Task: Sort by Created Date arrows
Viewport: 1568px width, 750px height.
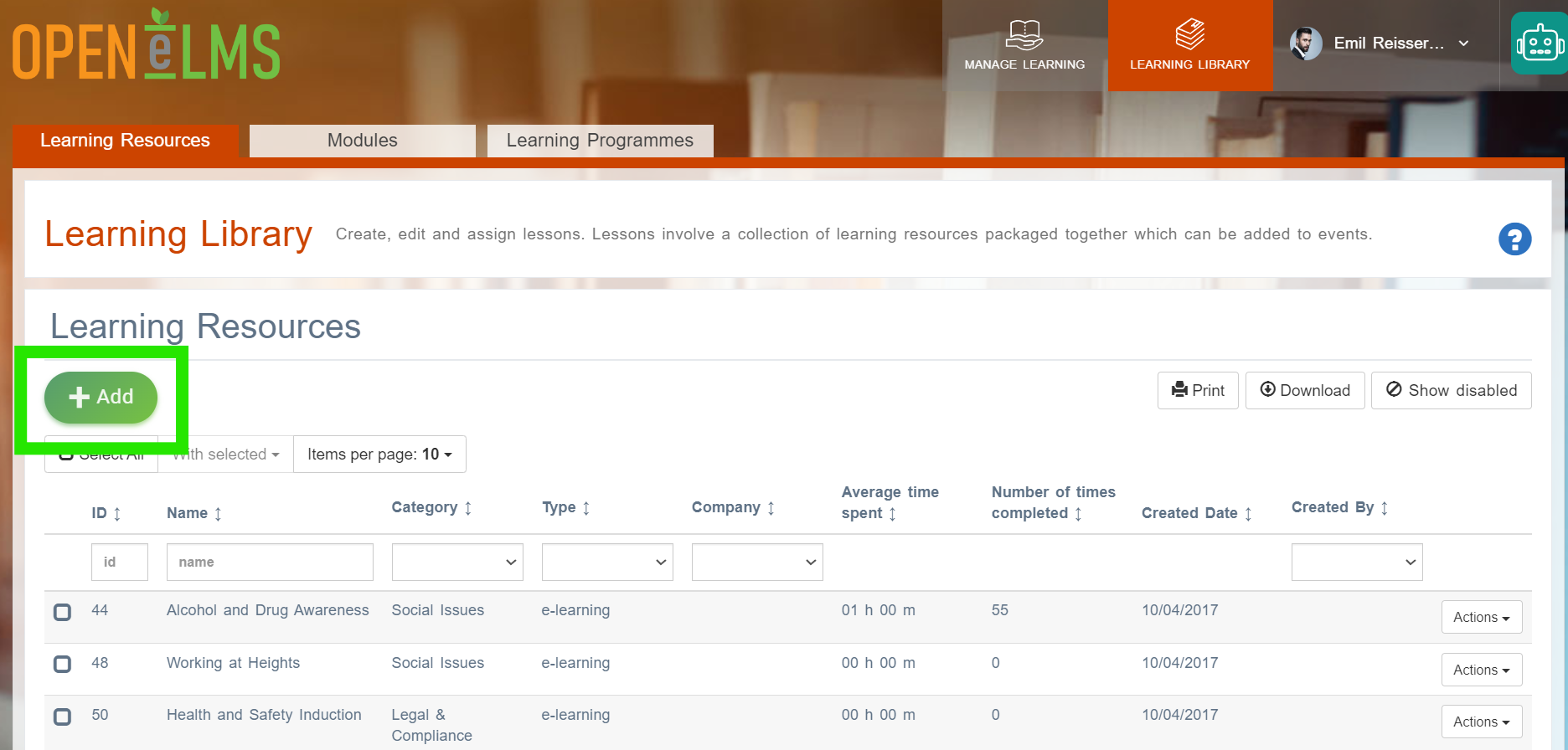Action: [x=1248, y=513]
